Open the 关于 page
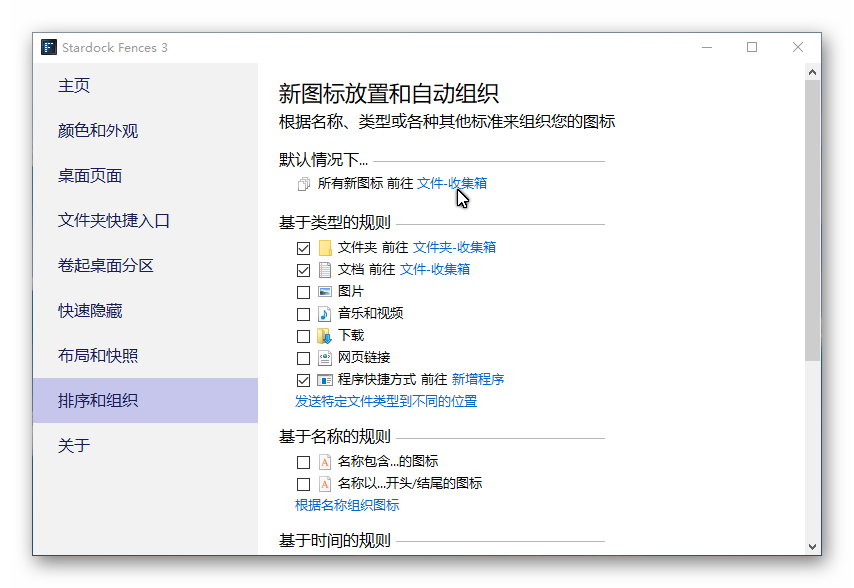Viewport: 854px width, 588px height. point(145,445)
